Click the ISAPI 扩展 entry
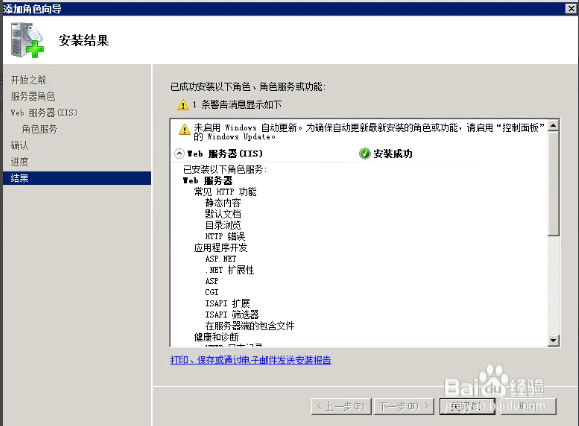579x426 pixels. [x=227, y=303]
